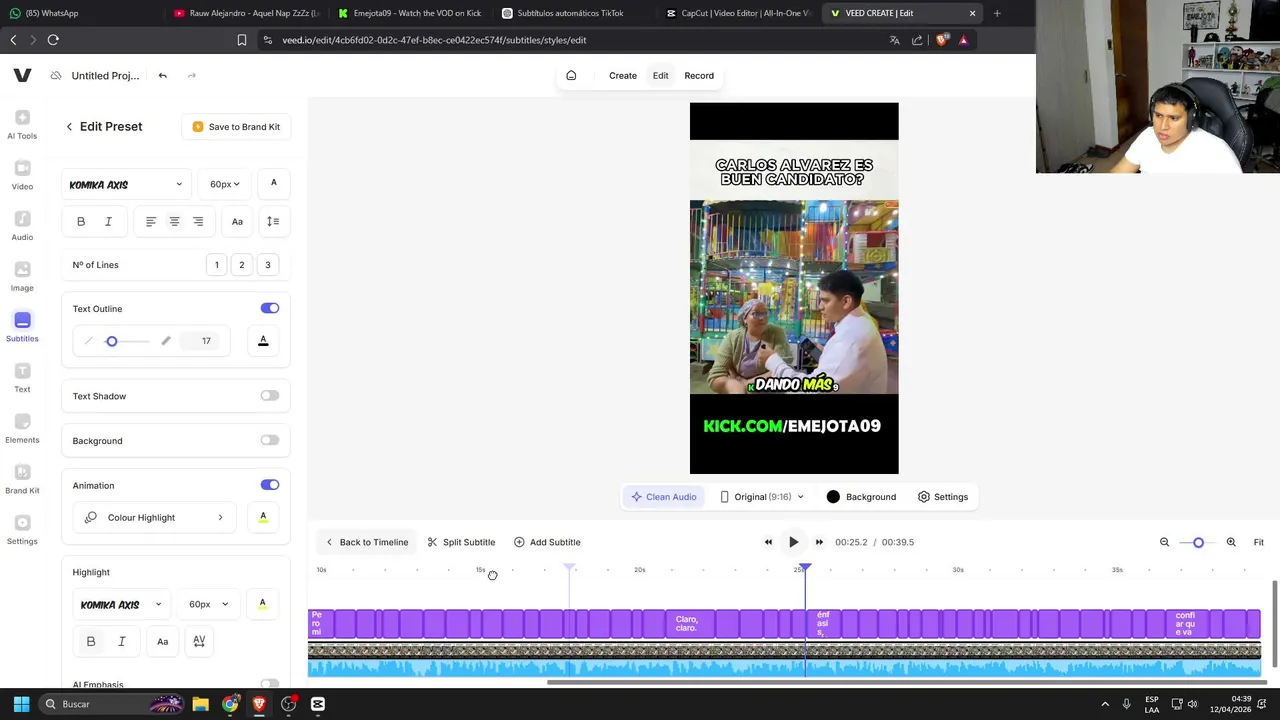Align subtitle text right
This screenshot has height=720, width=1280.
[198, 221]
